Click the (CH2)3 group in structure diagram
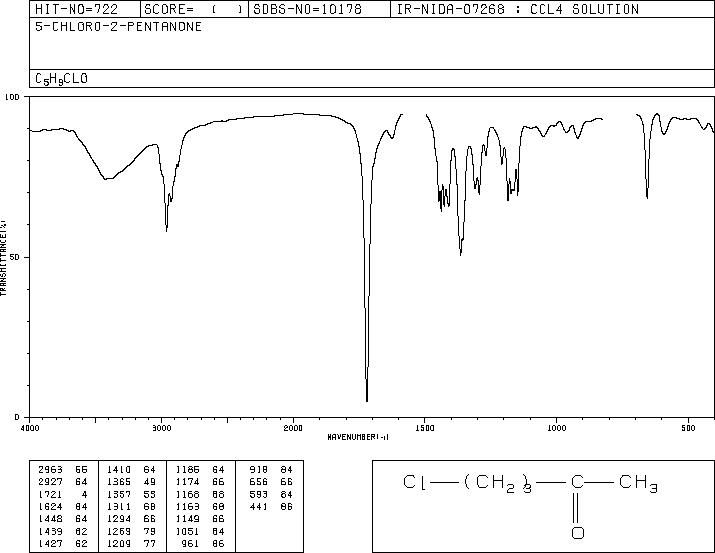715x553 pixels. pyautogui.click(x=498, y=484)
